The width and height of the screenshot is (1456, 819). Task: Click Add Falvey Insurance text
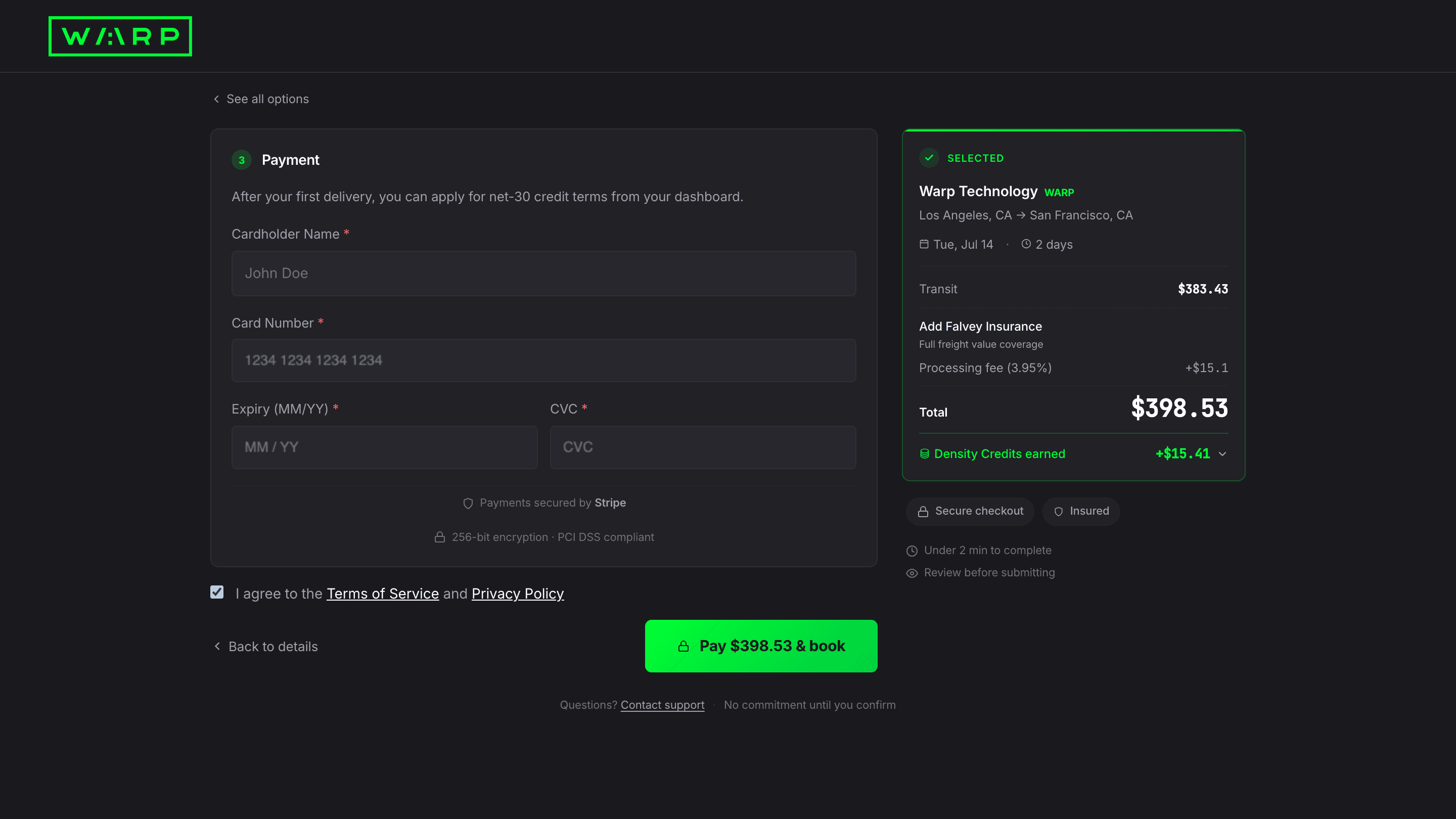[980, 326]
